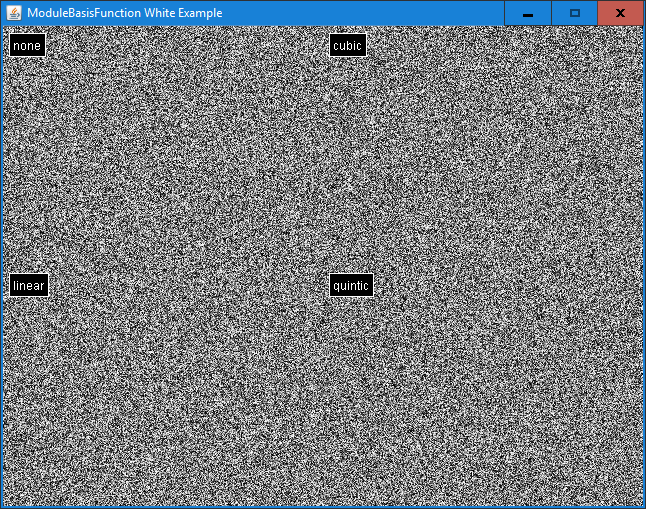Viewport: 646px width, 509px height.
Task: Click the right edge border of the window
Action: [x=644, y=260]
